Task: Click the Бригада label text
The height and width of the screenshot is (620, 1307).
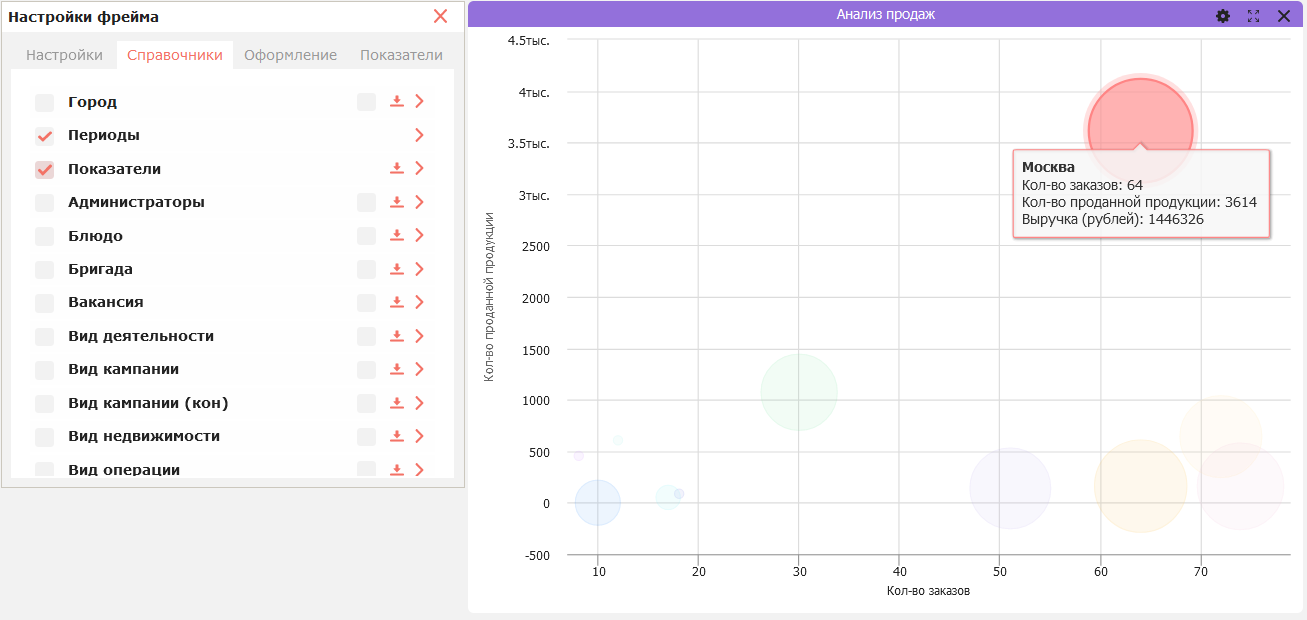Action: [100, 269]
